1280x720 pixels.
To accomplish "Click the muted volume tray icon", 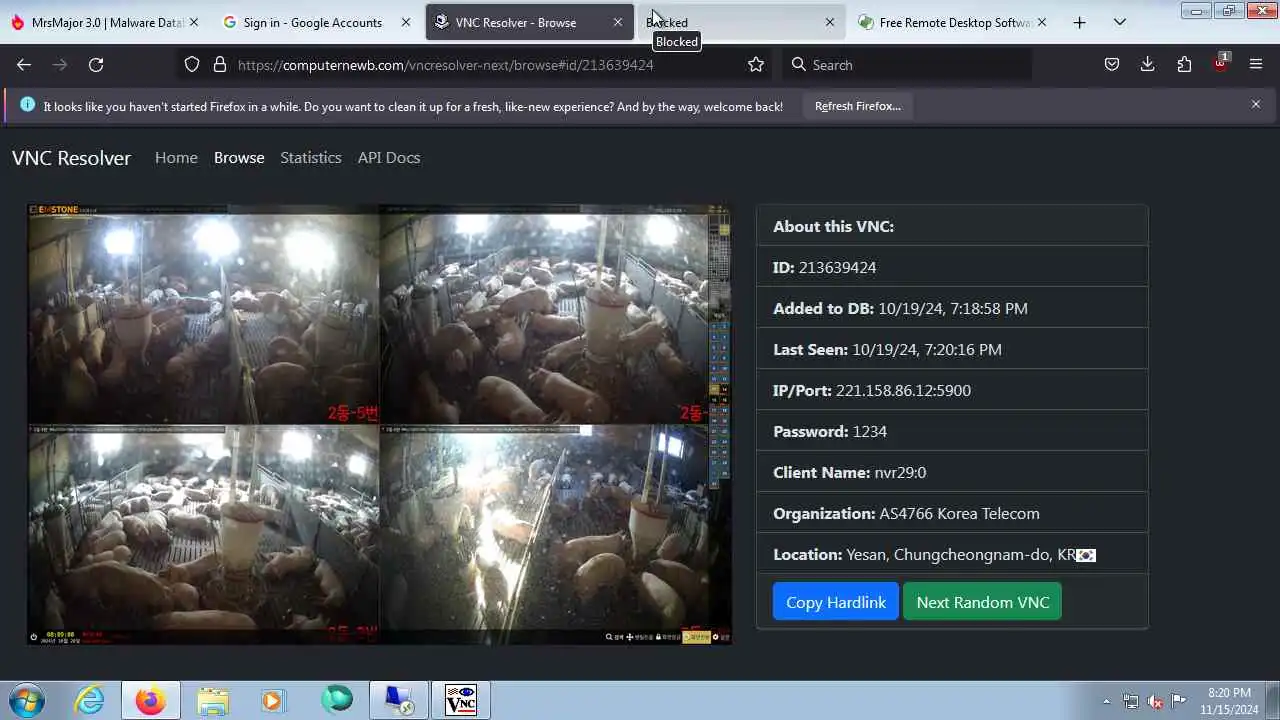I will pos(1155,701).
